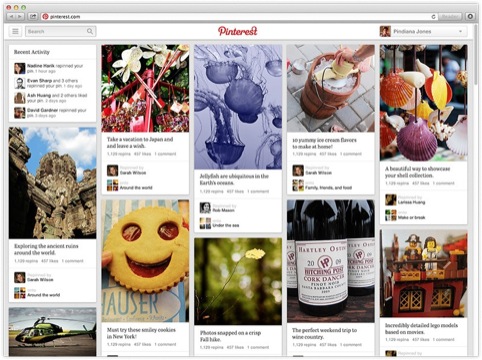Click the Reader button in address bar
Image resolution: width=482 pixels, height=360 pixels.
(x=450, y=16)
